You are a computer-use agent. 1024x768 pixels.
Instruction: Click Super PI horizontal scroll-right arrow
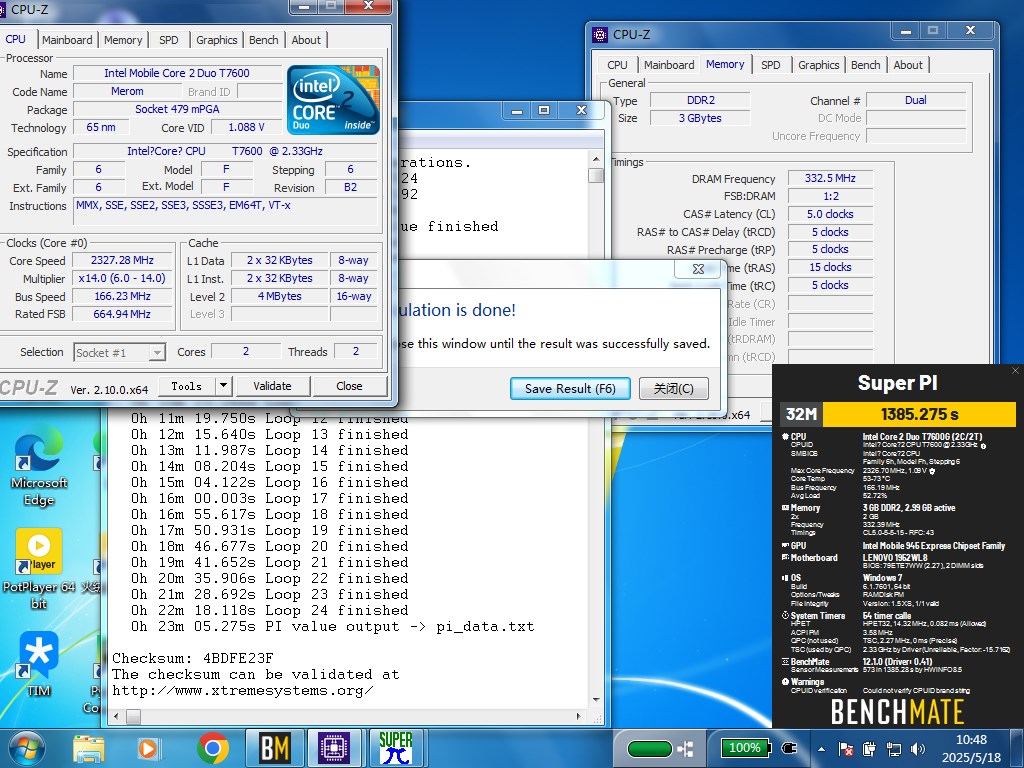pos(579,716)
